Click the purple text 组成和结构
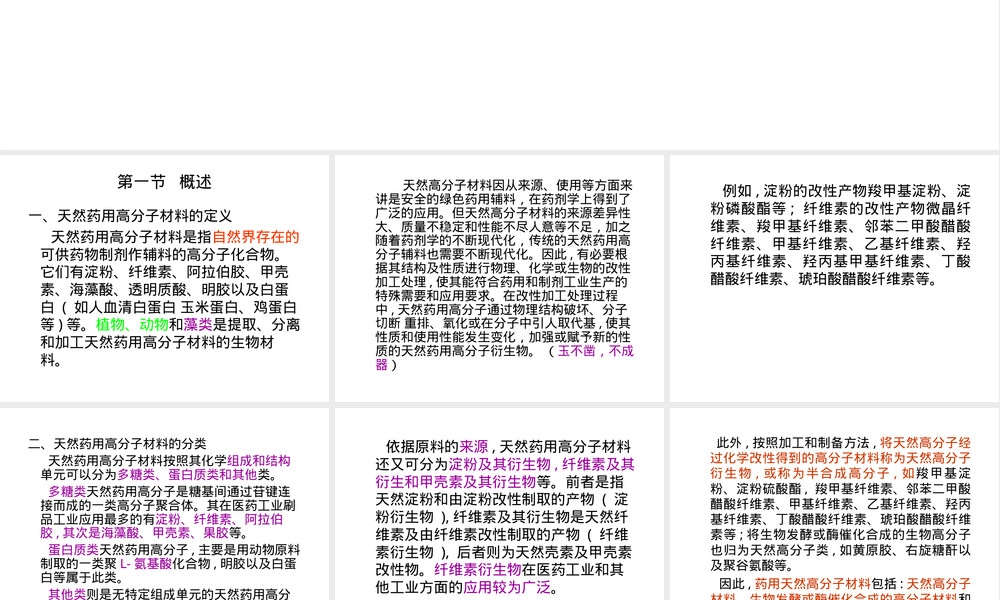Image resolution: width=1000 pixels, height=600 pixels. (x=259, y=460)
